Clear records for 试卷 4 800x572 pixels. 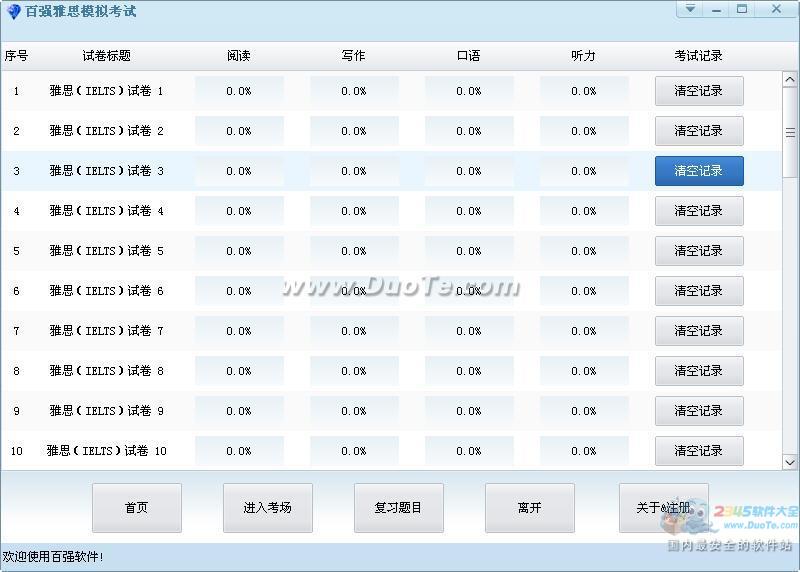click(x=699, y=211)
